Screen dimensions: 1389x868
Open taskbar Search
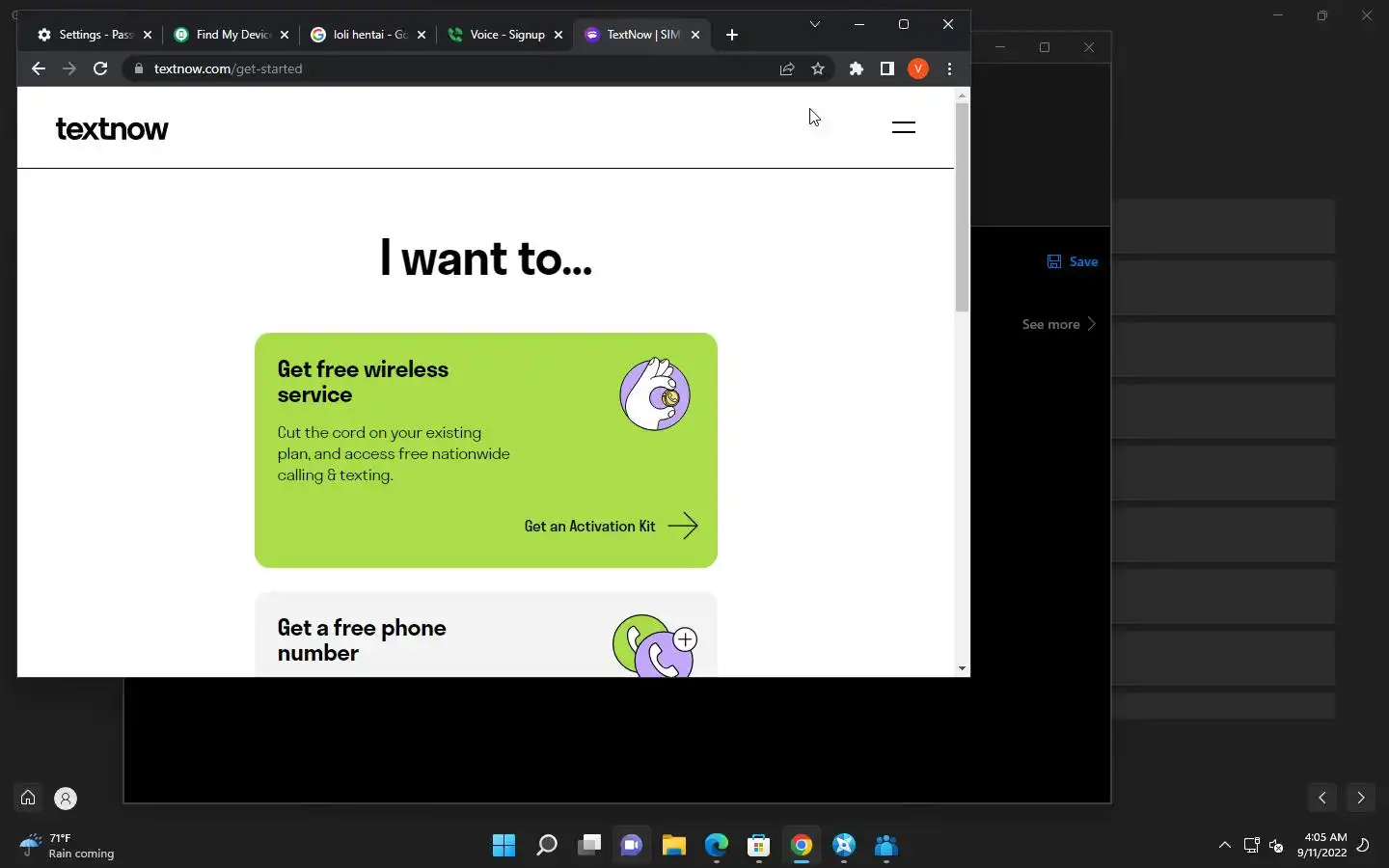click(546, 846)
